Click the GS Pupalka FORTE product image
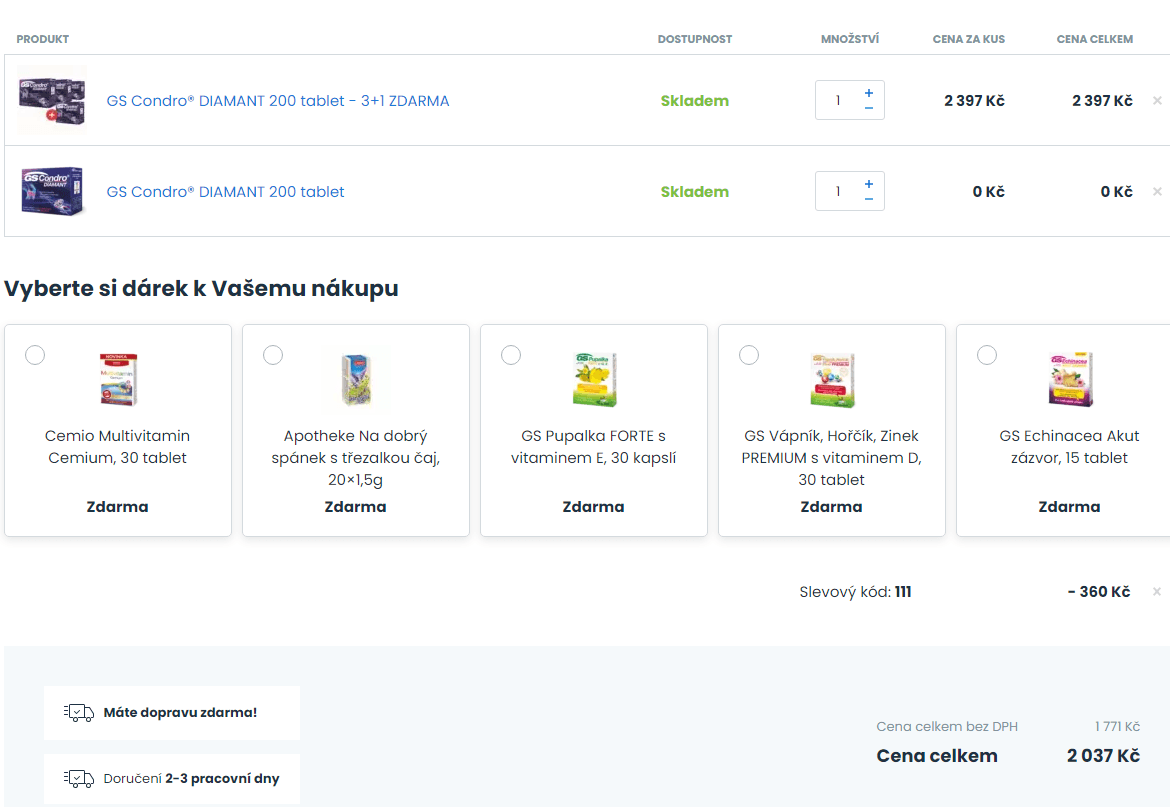 pyautogui.click(x=594, y=380)
